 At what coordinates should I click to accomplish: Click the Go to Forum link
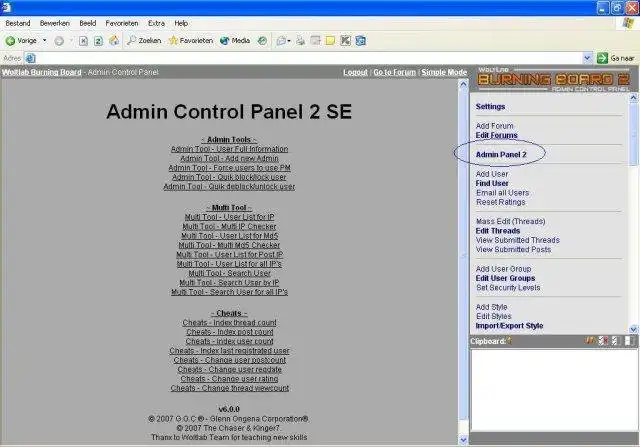pos(394,72)
